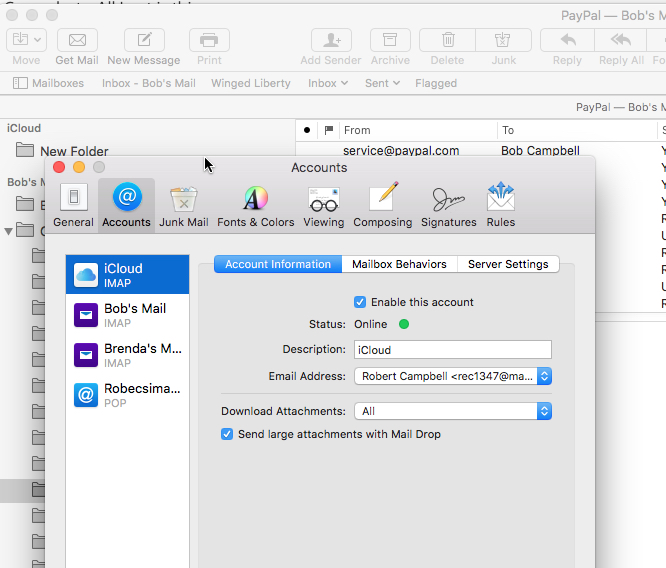Open Inbox - Bob's Mail favorite
The image size is (666, 568).
coord(149,83)
